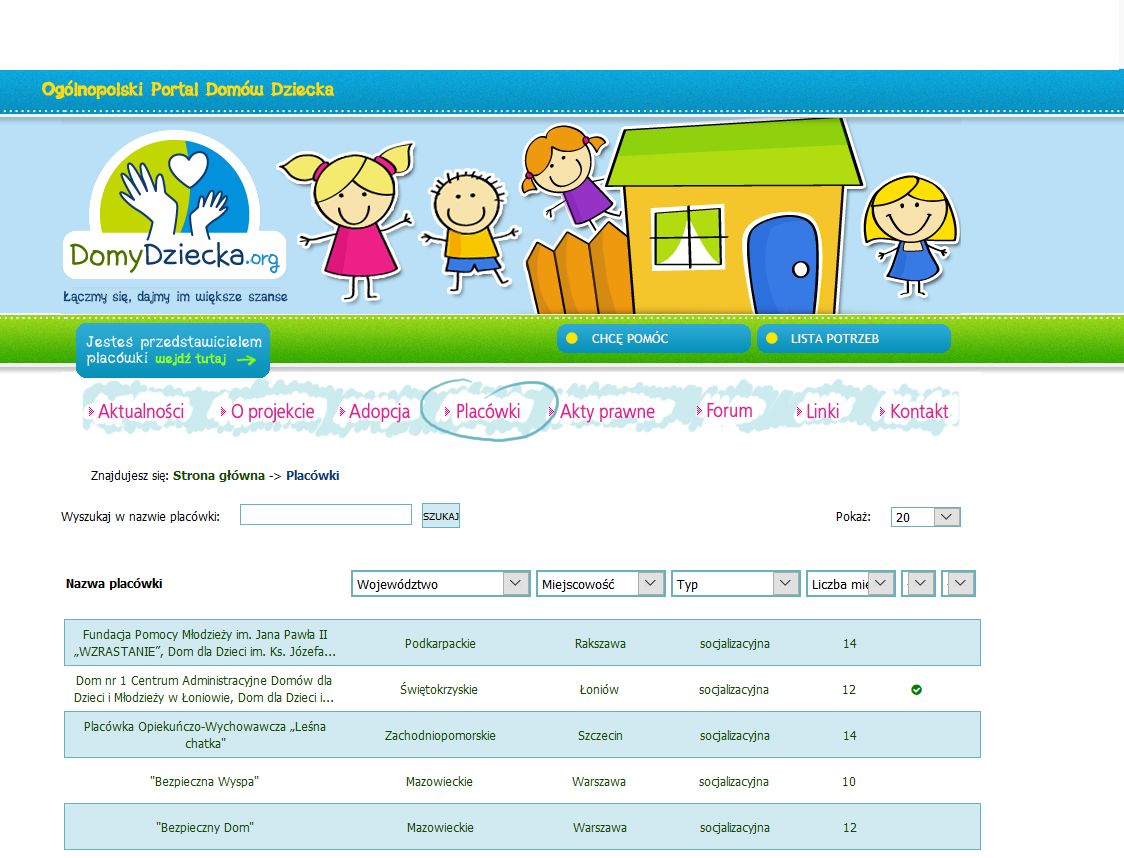The height and width of the screenshot is (858, 1124).
Task: Click Mazowieckie in the Bezpieczna Wyspa row
Action: coord(439,781)
